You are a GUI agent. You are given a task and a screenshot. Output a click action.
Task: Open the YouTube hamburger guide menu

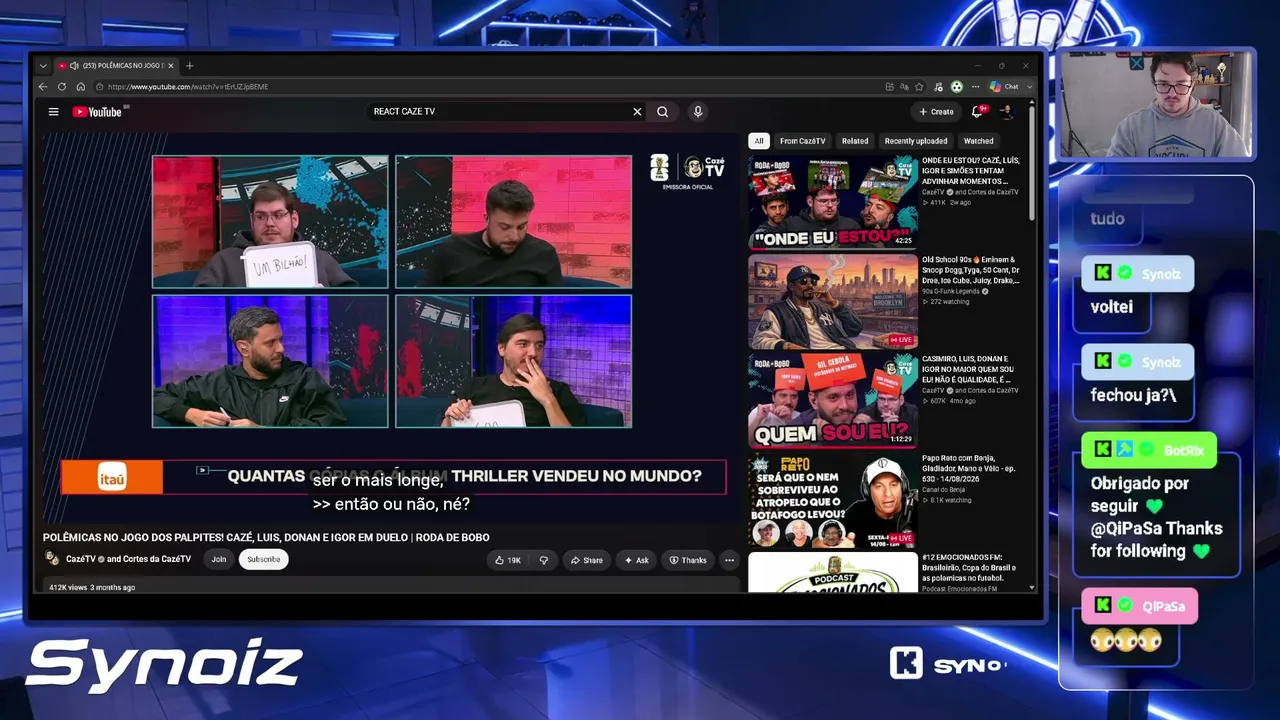click(x=53, y=112)
